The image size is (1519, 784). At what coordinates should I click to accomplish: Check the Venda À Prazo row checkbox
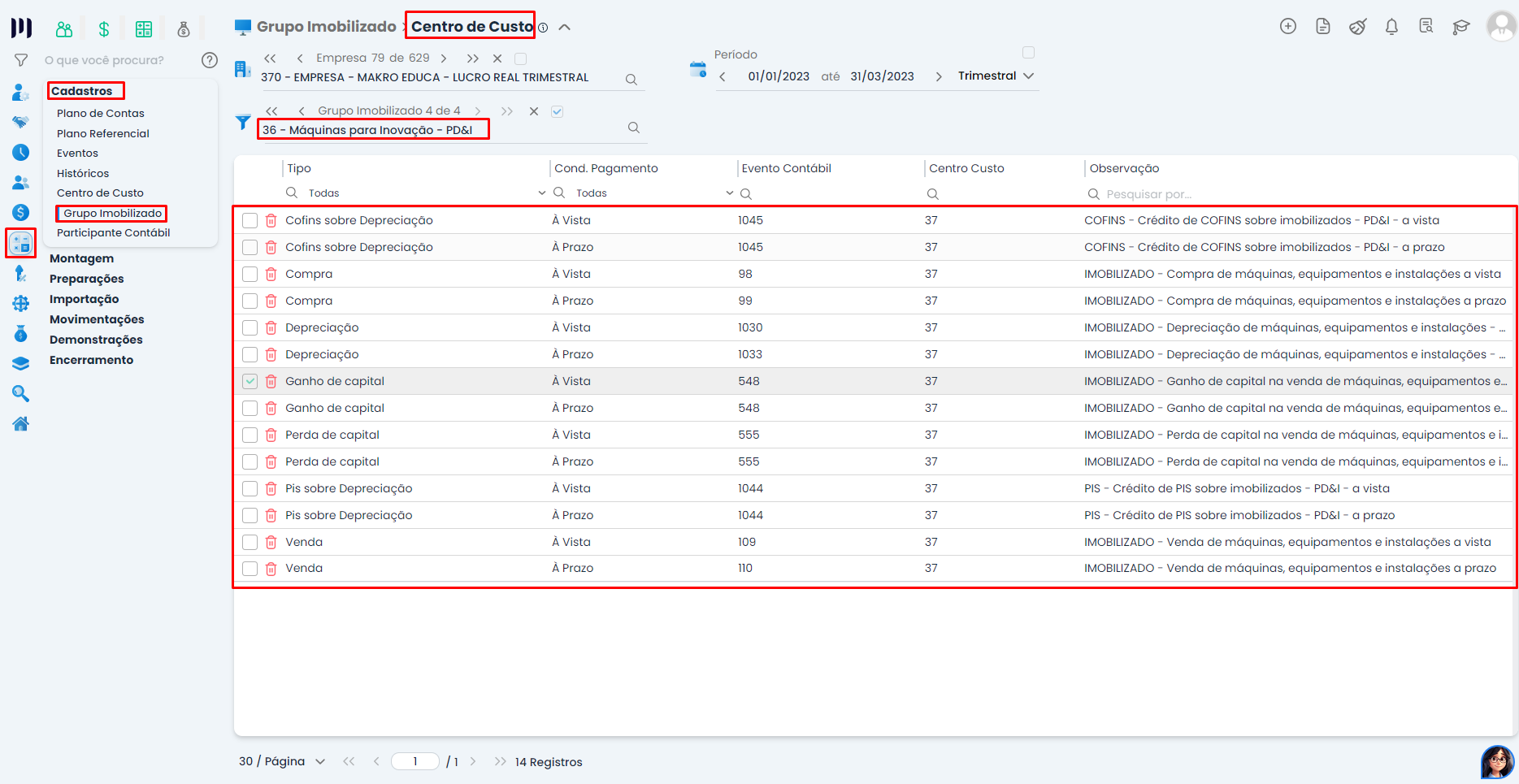pos(250,569)
